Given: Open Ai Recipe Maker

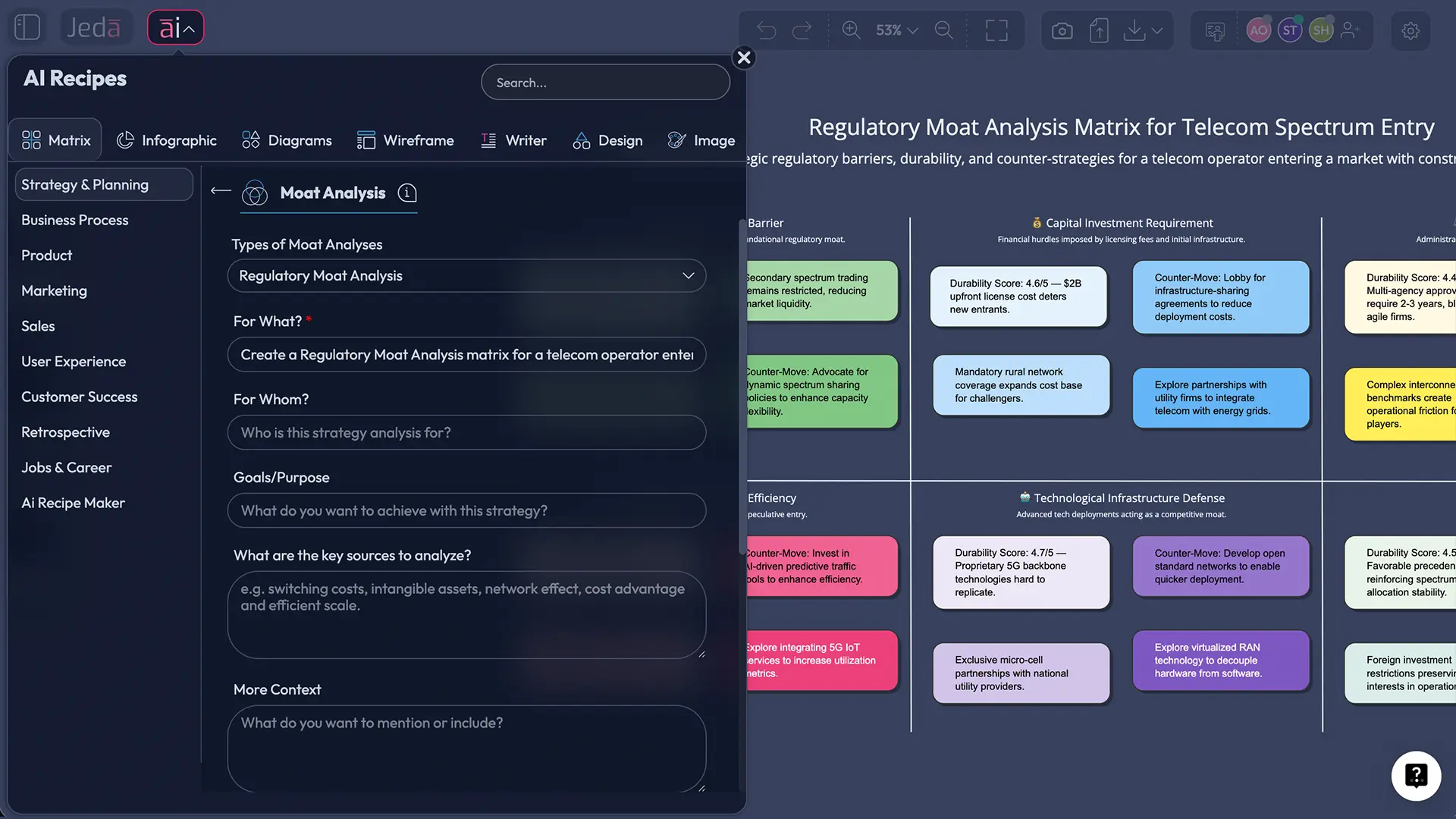Looking at the screenshot, I should tap(72, 502).
